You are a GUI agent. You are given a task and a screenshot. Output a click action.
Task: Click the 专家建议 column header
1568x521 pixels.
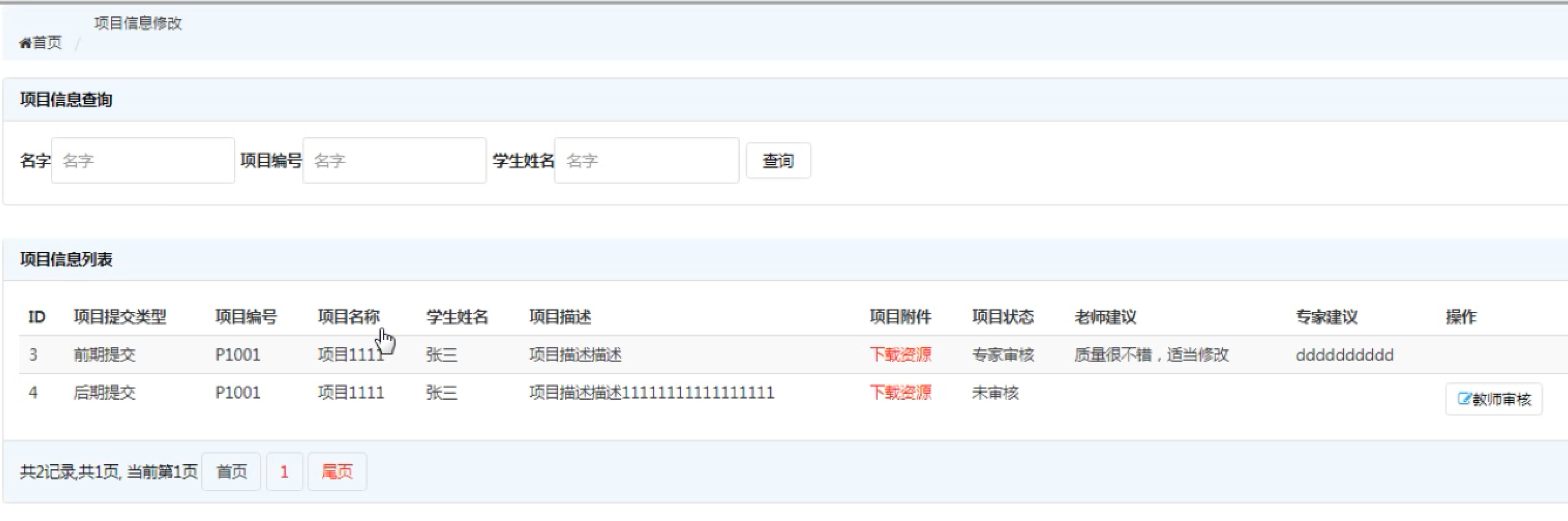tap(1326, 316)
